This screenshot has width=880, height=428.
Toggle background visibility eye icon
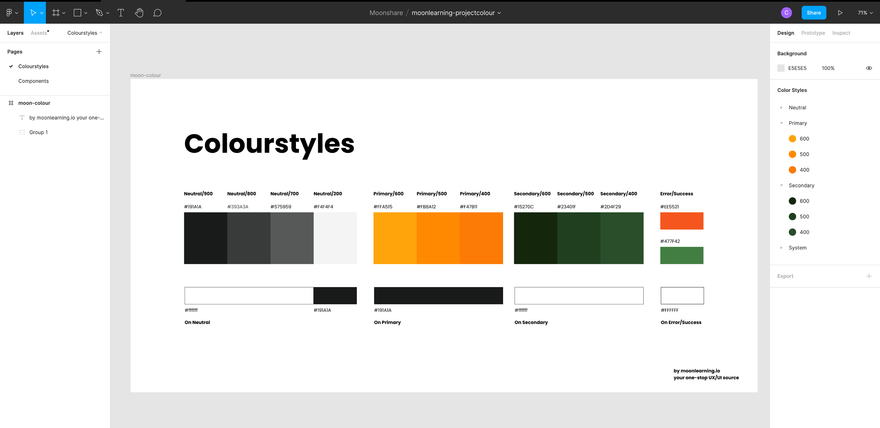tap(869, 68)
